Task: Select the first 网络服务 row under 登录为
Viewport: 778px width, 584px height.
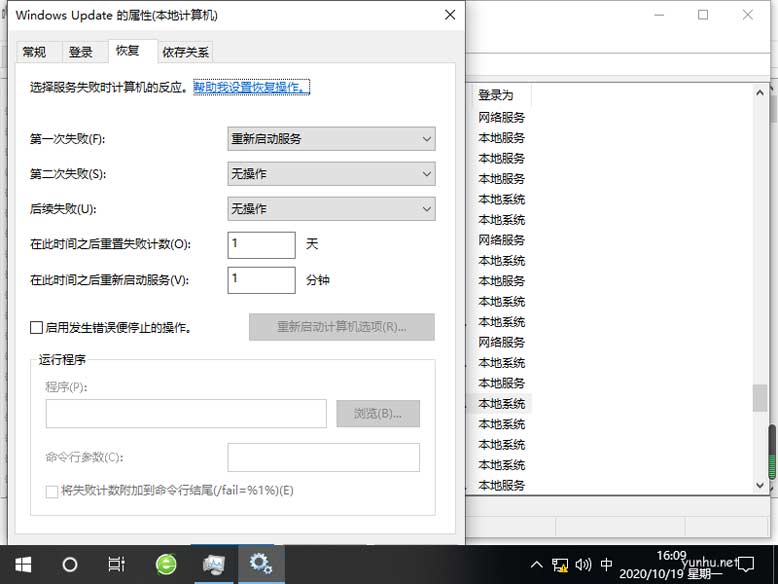Action: point(501,118)
